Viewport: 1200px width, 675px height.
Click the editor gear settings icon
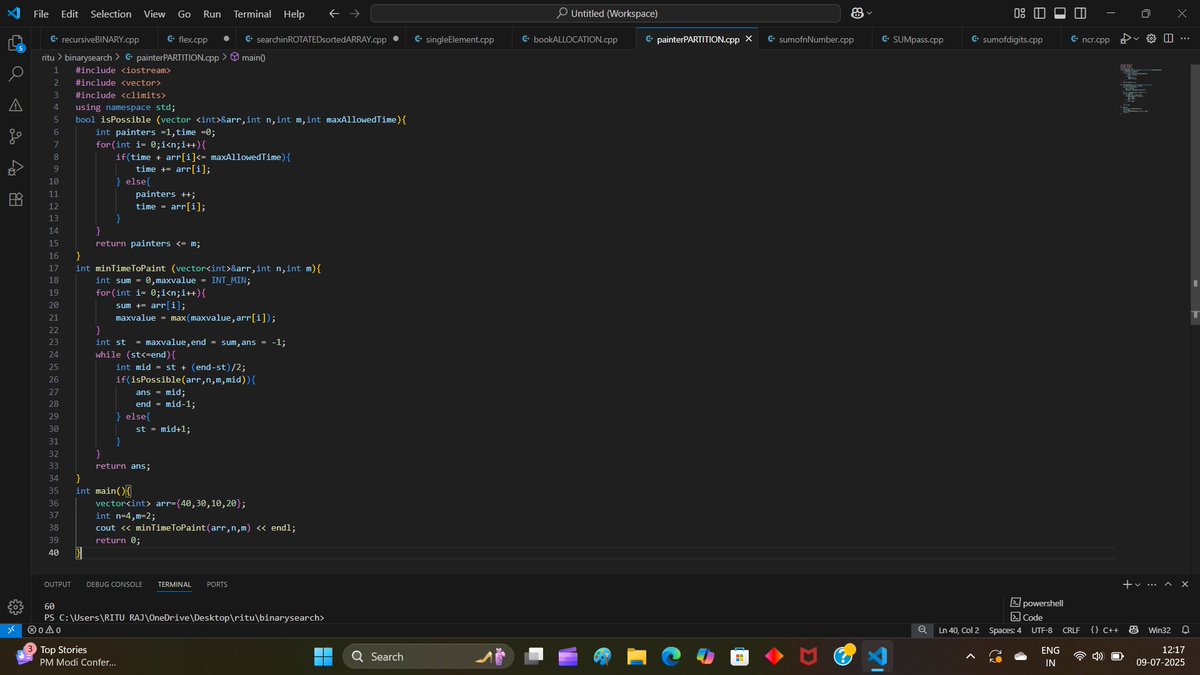1151,39
